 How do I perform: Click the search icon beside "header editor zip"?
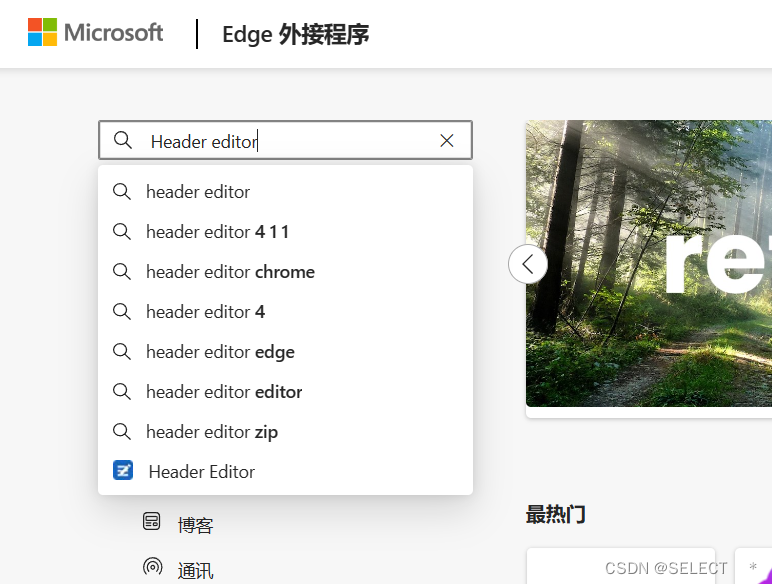[x=122, y=431]
